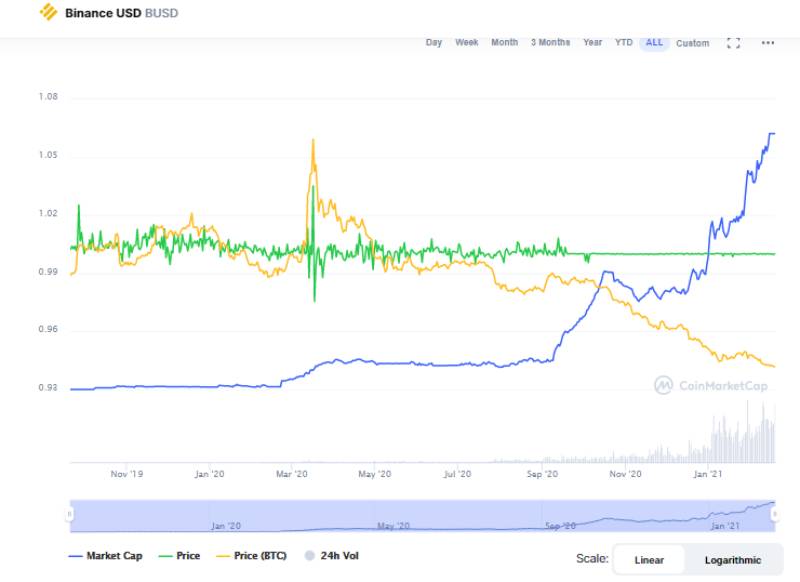Switch chart scale to Logarithmic
This screenshot has width=800, height=582.
click(x=732, y=560)
